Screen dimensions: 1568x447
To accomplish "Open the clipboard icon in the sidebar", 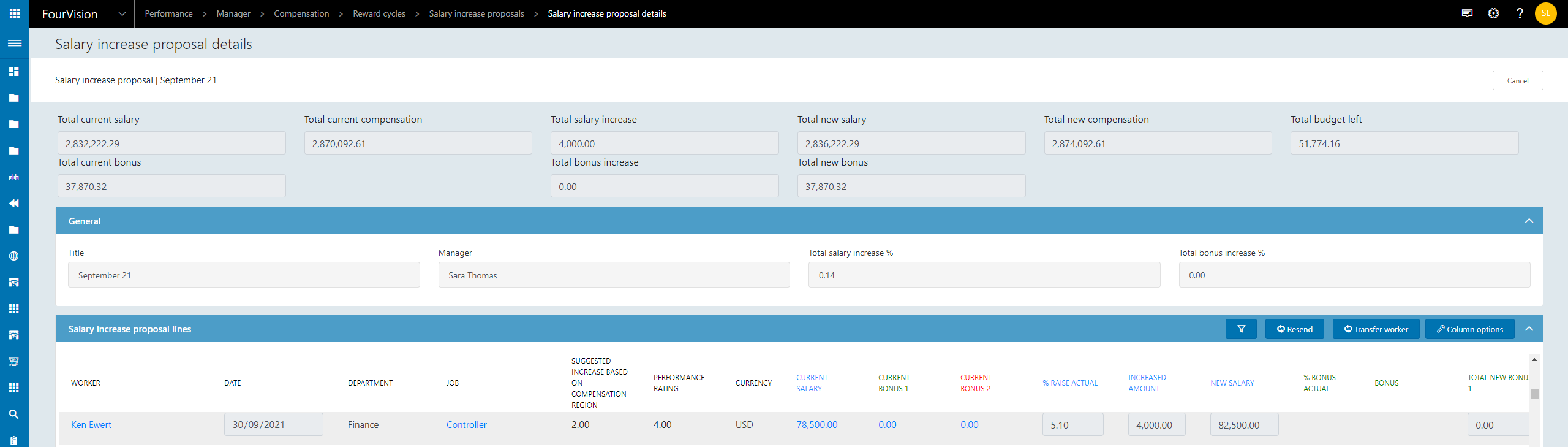I will click(x=14, y=440).
